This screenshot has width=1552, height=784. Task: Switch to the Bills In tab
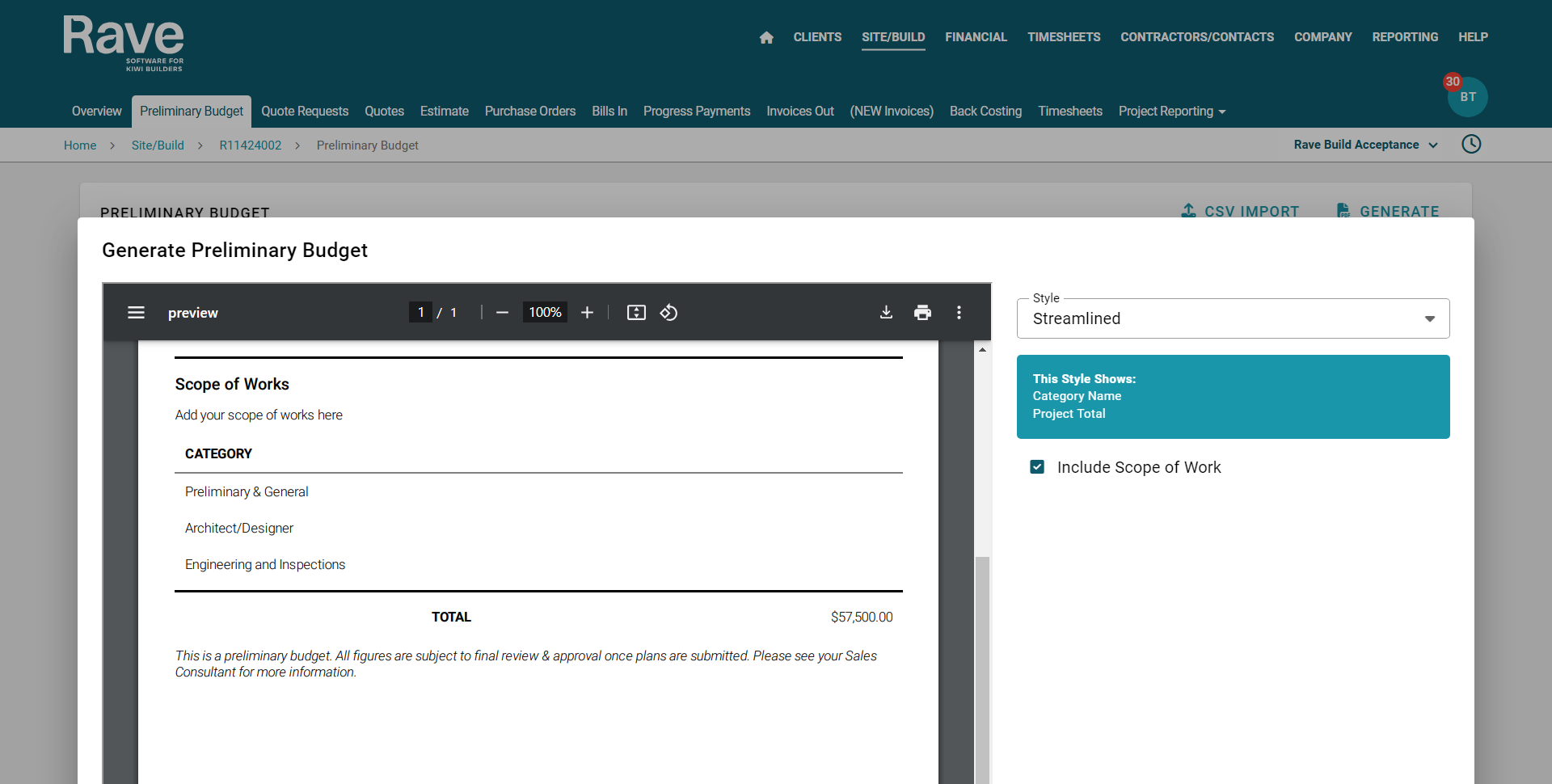tap(609, 112)
